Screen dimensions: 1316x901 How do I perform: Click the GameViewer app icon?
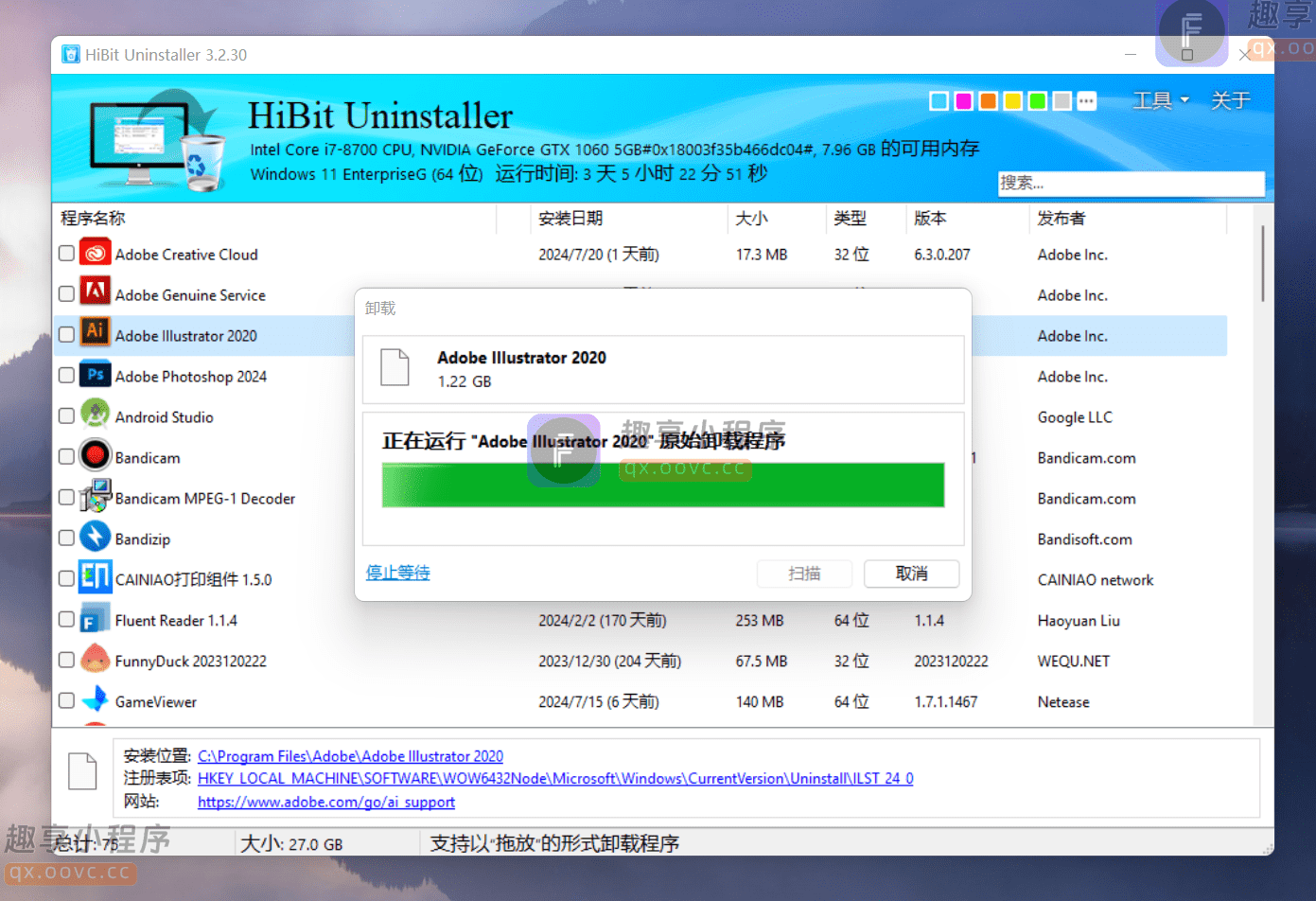(96, 700)
